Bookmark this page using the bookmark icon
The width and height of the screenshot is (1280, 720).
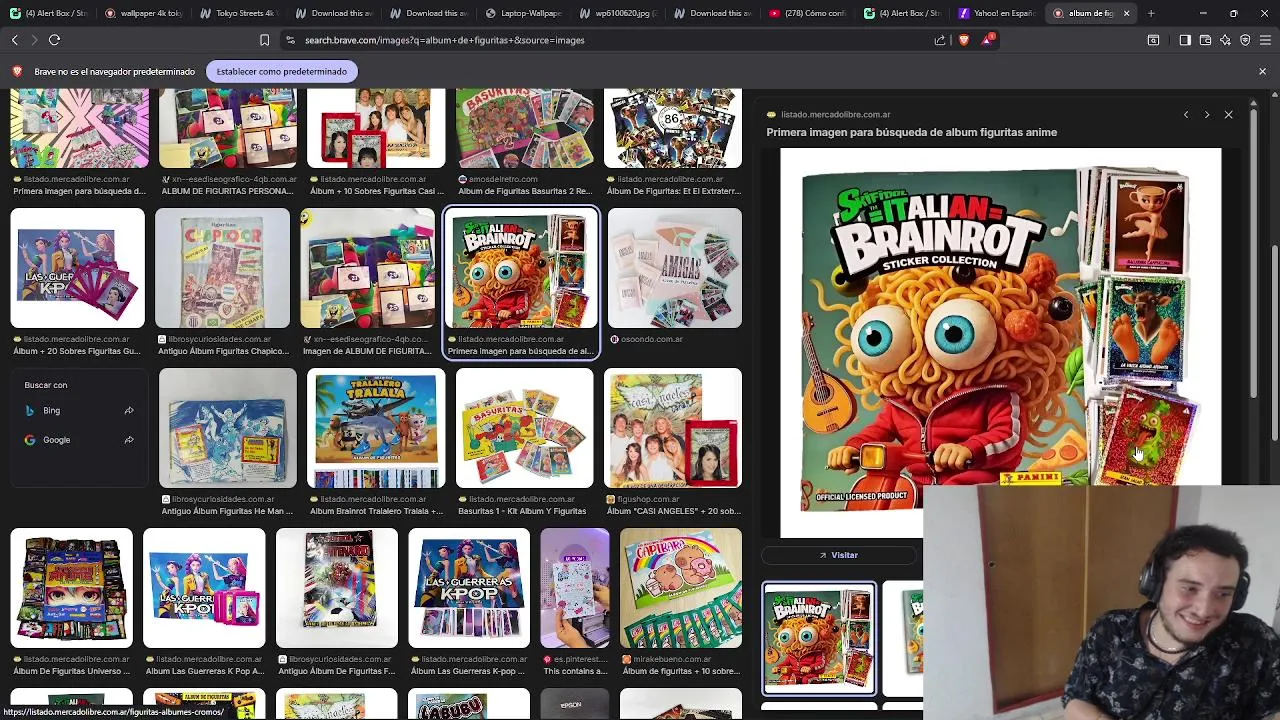click(264, 40)
